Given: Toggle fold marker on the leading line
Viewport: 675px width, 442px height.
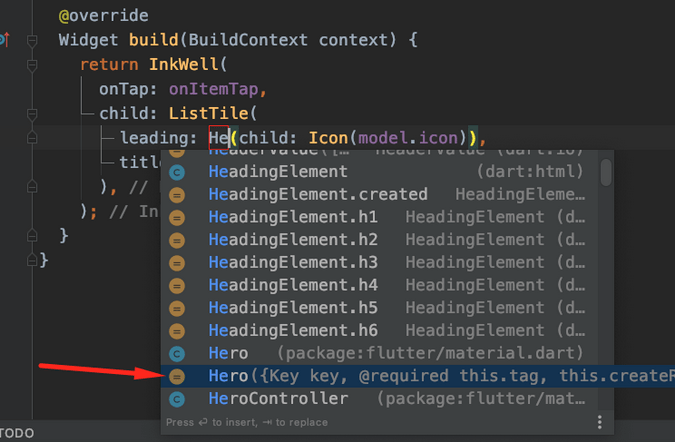Looking at the screenshot, I should (32, 137).
